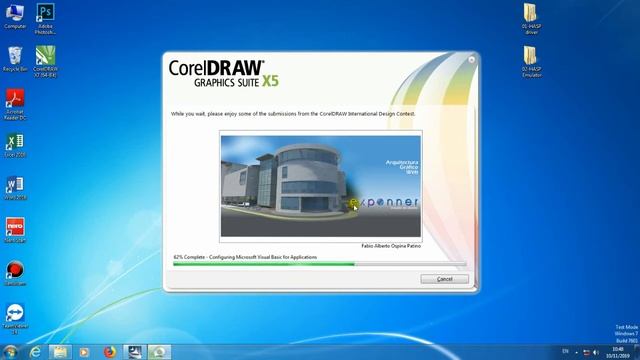Click the green installation progress bar

tap(319, 264)
